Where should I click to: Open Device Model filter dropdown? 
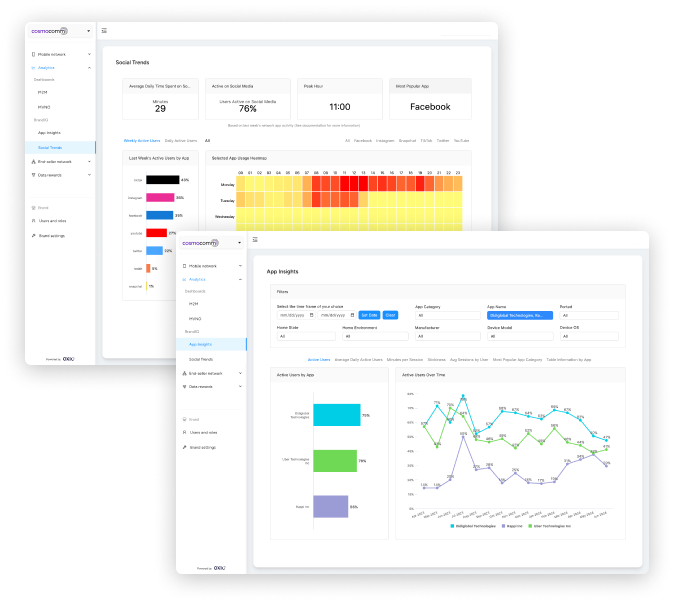(x=520, y=336)
